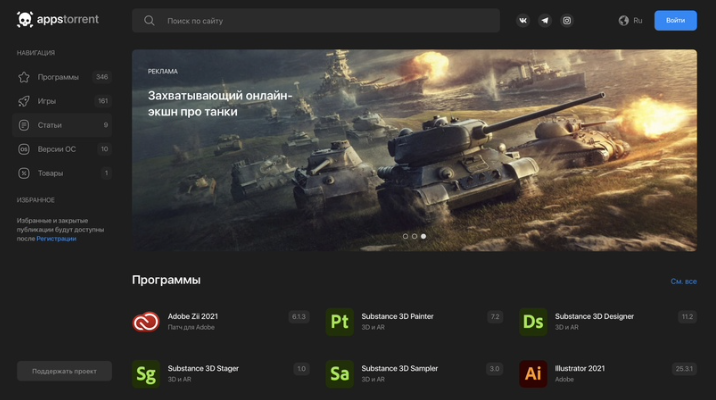Screen dimensions: 716x400
Task: Click version badge 25.3.1 for Illustrator
Action: pyautogui.click(x=684, y=369)
